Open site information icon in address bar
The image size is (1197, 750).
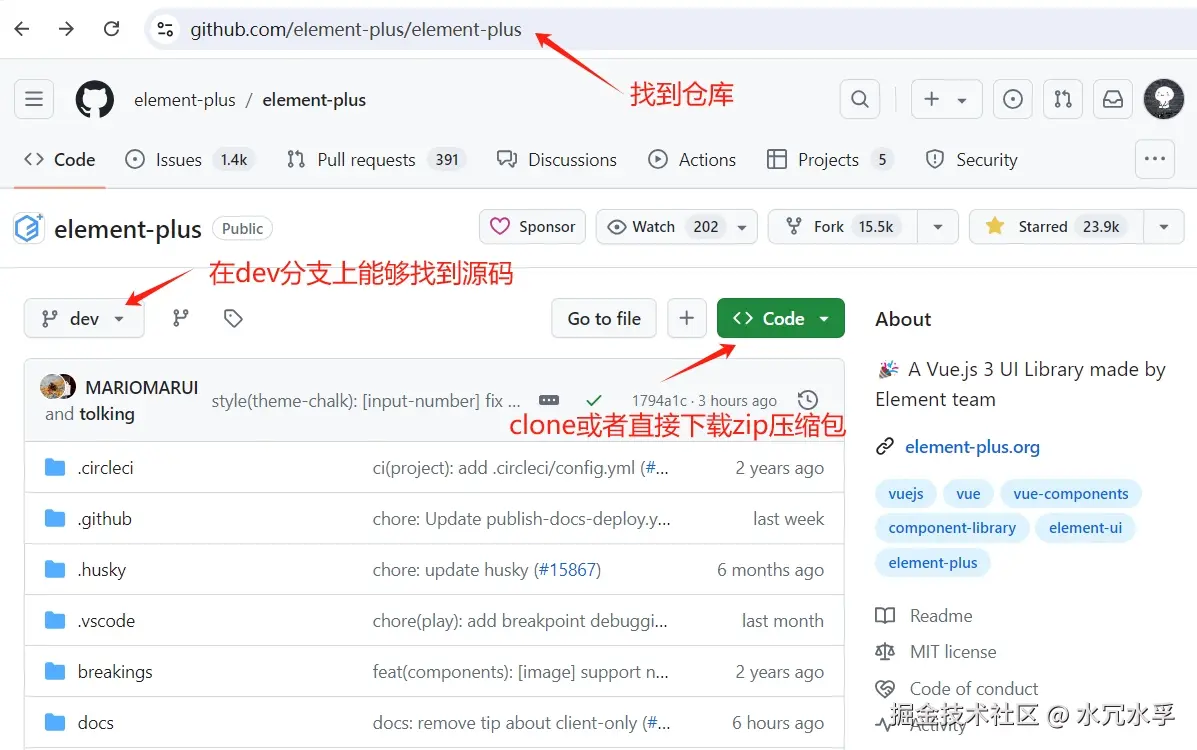[165, 29]
